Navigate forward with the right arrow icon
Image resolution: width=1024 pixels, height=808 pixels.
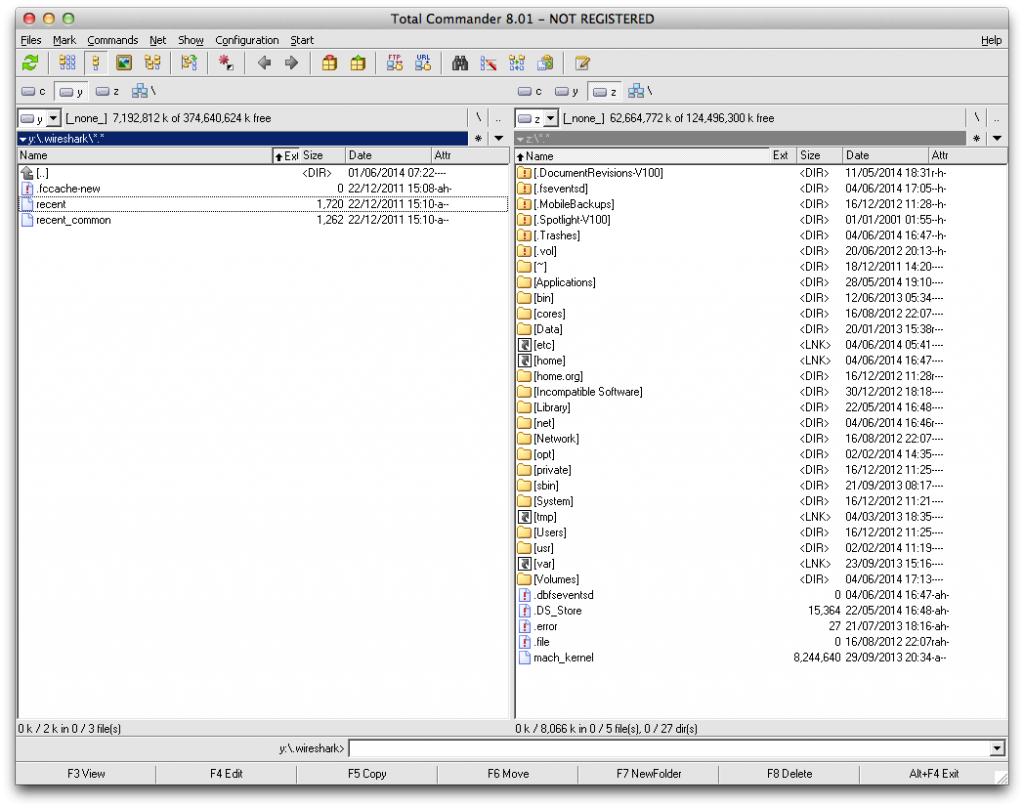pyautogui.click(x=291, y=63)
